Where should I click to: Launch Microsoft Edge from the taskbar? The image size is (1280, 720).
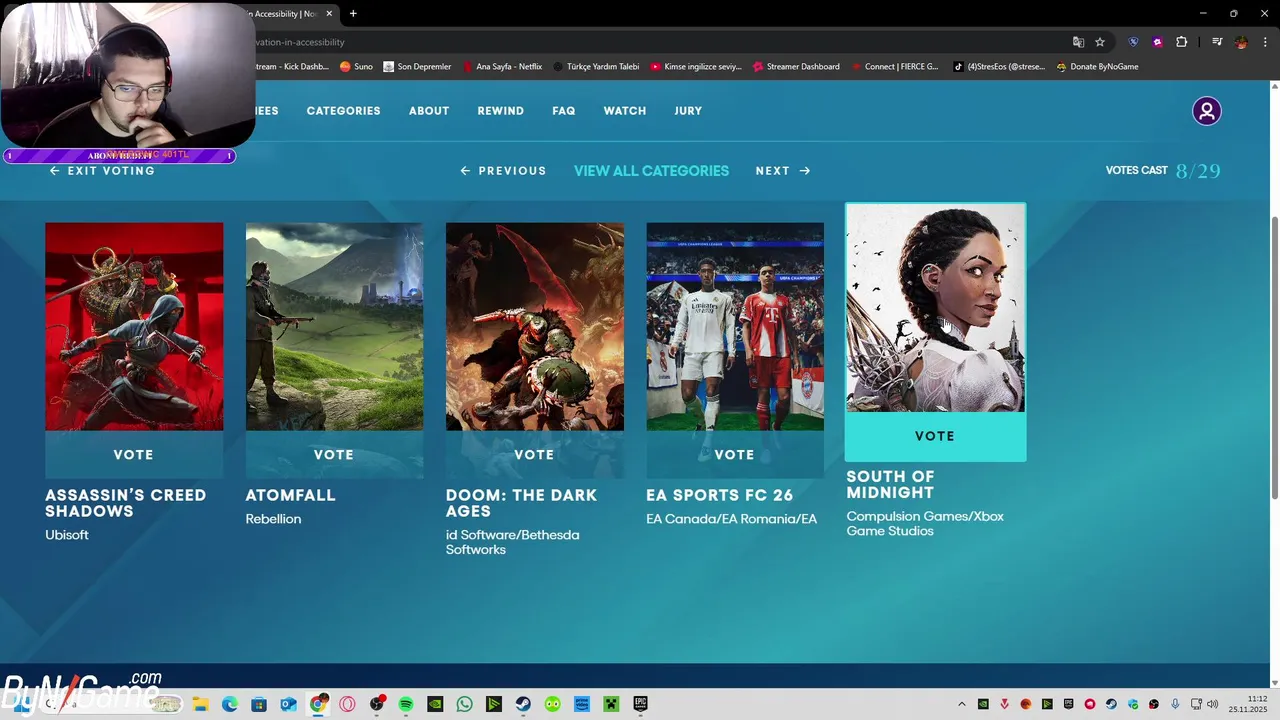click(x=230, y=704)
